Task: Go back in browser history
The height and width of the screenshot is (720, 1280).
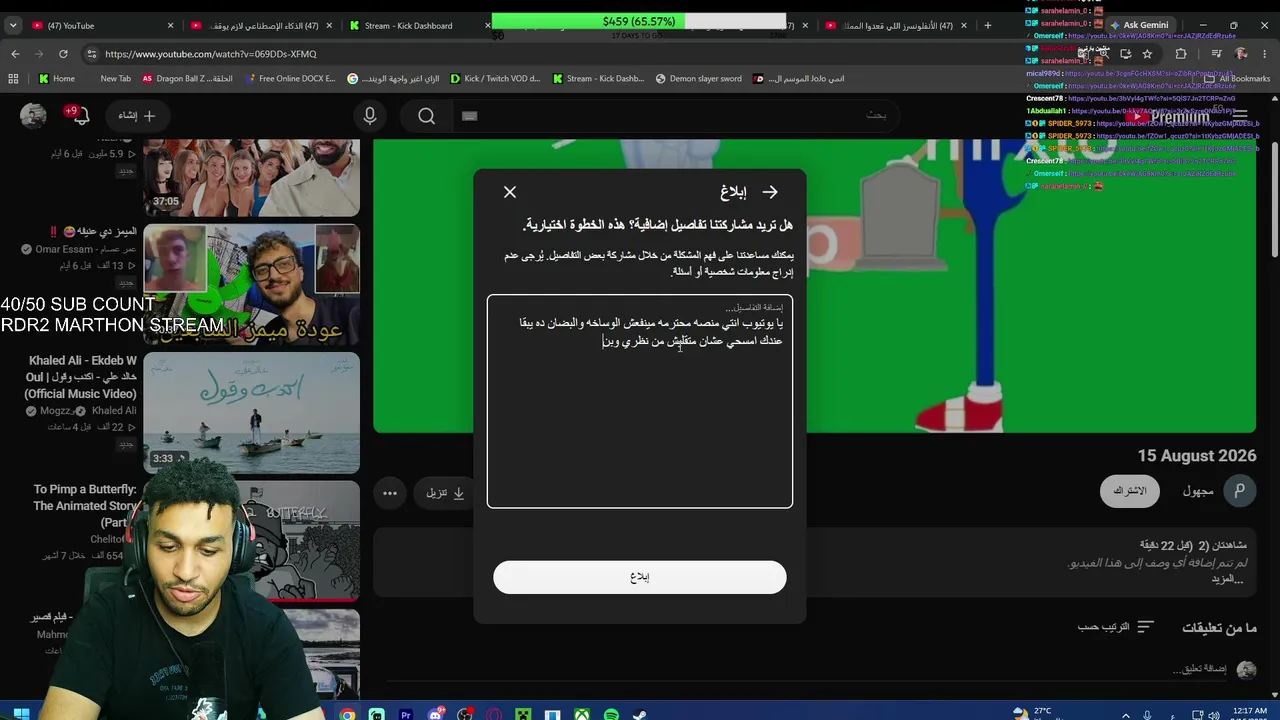Action: coord(15,54)
